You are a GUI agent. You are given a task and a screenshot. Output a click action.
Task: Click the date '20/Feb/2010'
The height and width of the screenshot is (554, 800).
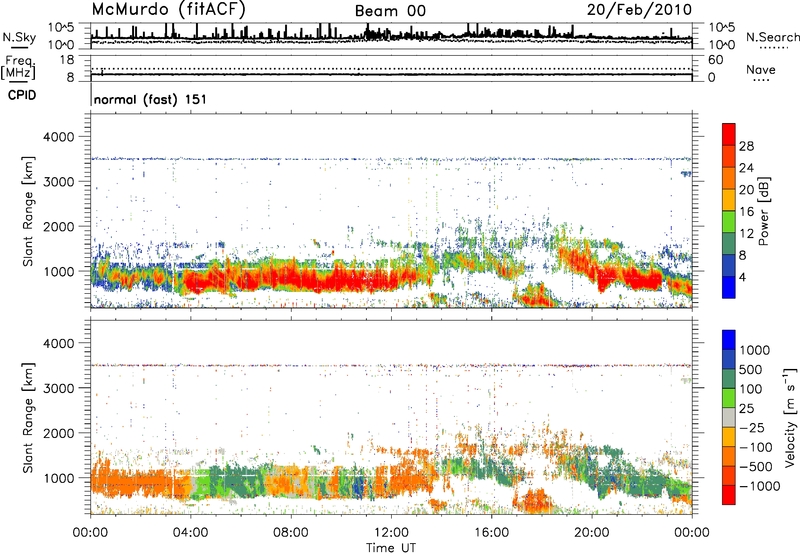pos(639,9)
